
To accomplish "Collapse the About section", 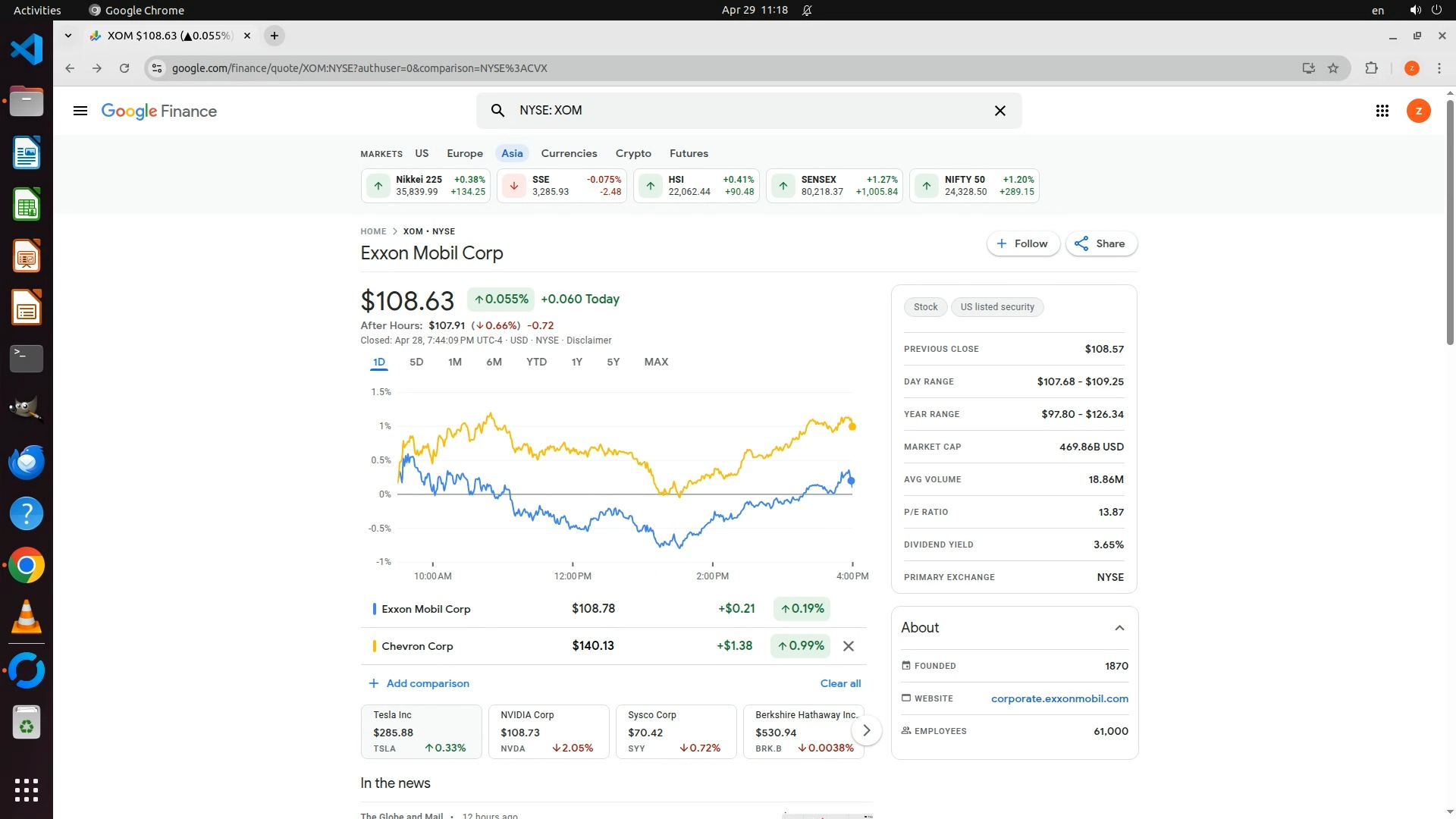I will coord(1119,628).
